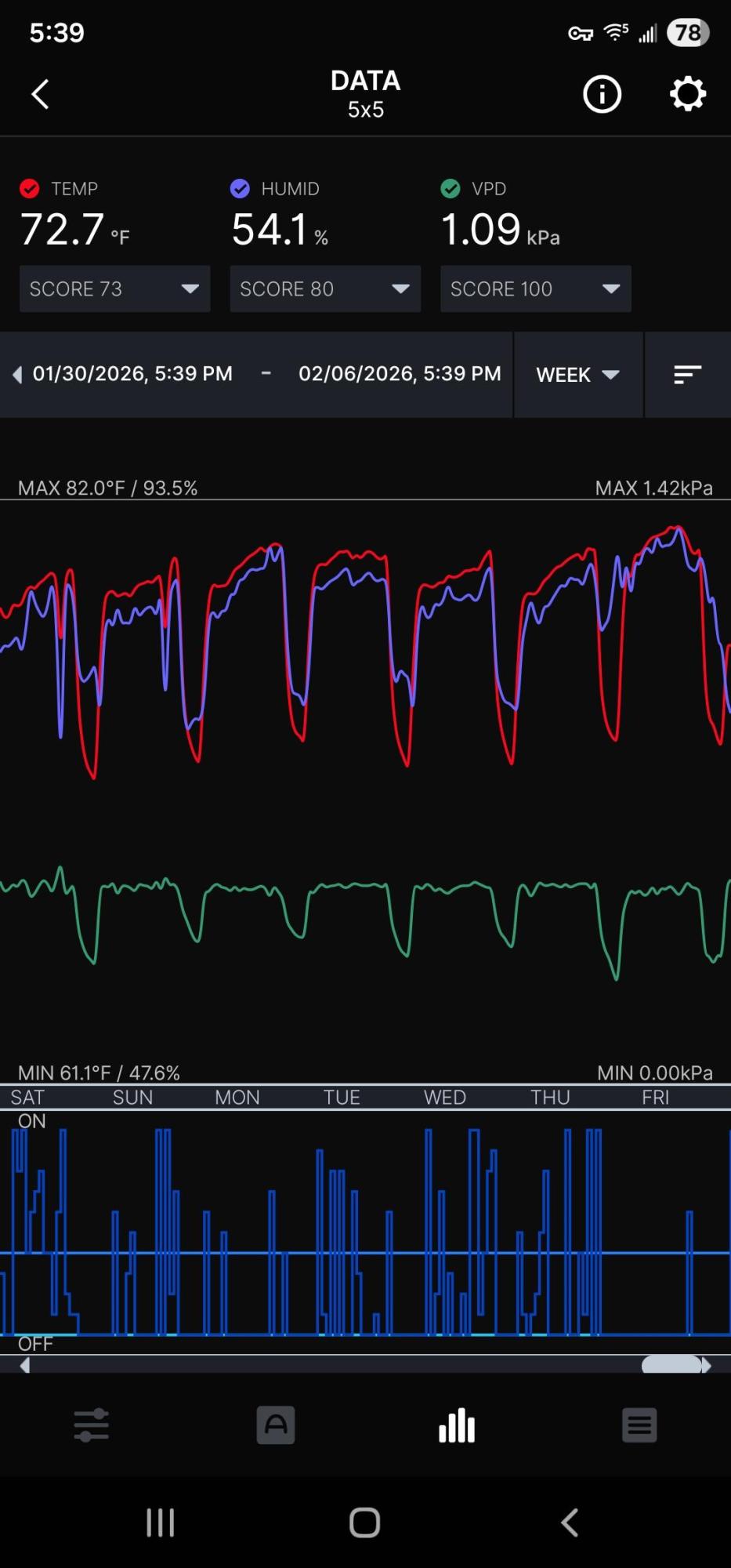Toggle the VPD graph checkbox
This screenshot has height=1568, width=731.
(451, 189)
